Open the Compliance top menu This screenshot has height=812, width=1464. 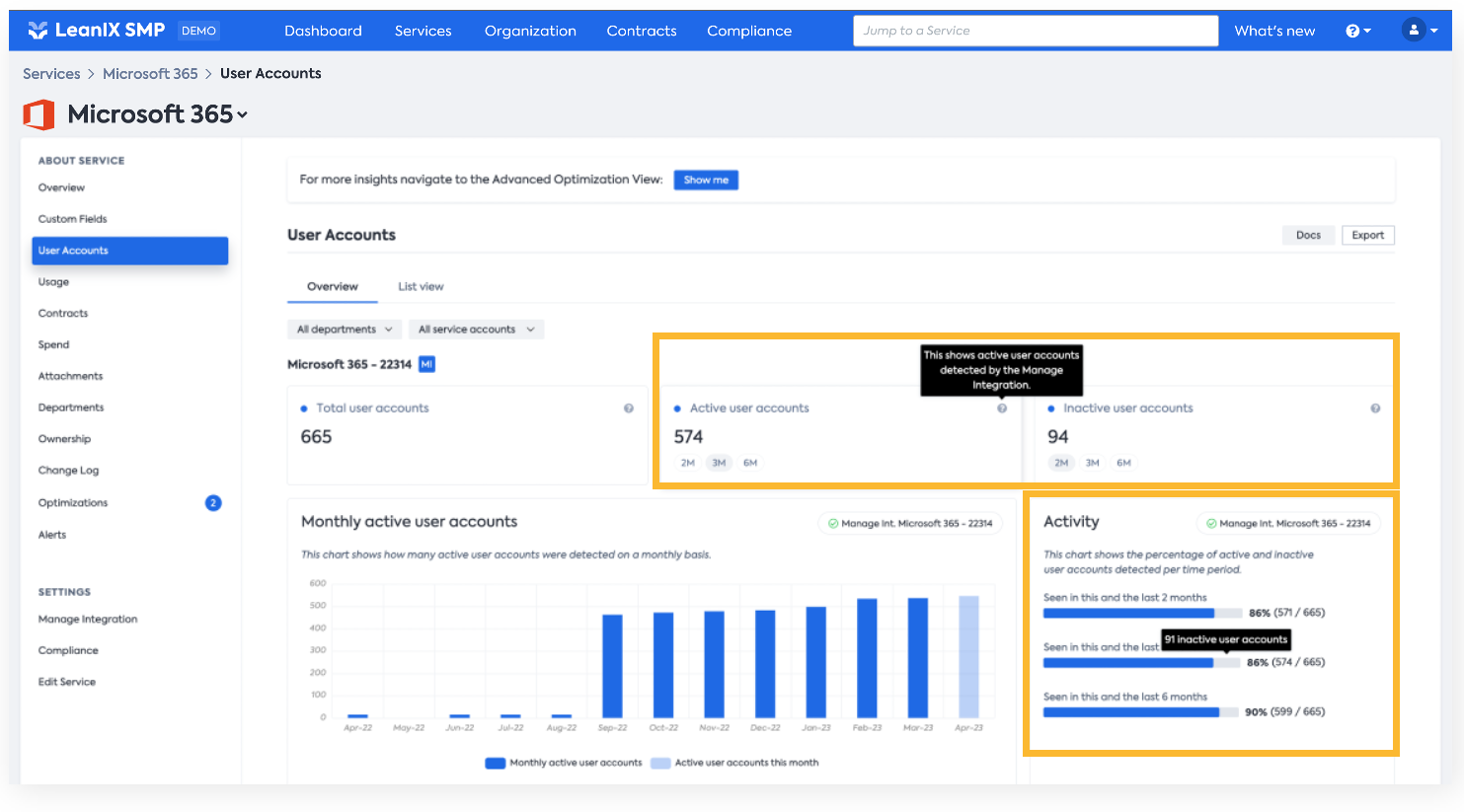(x=749, y=31)
